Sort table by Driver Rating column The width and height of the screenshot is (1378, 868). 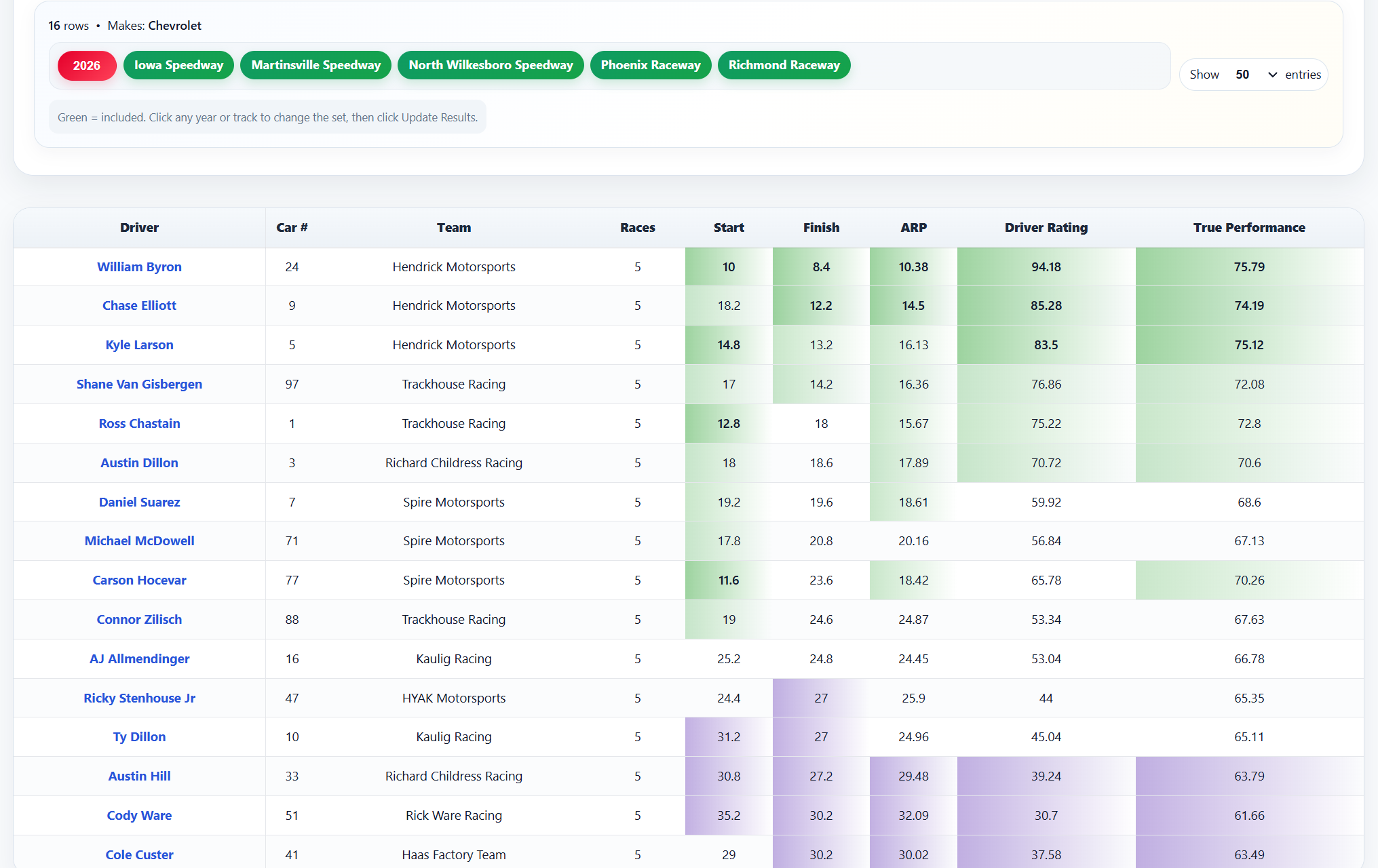point(1046,228)
